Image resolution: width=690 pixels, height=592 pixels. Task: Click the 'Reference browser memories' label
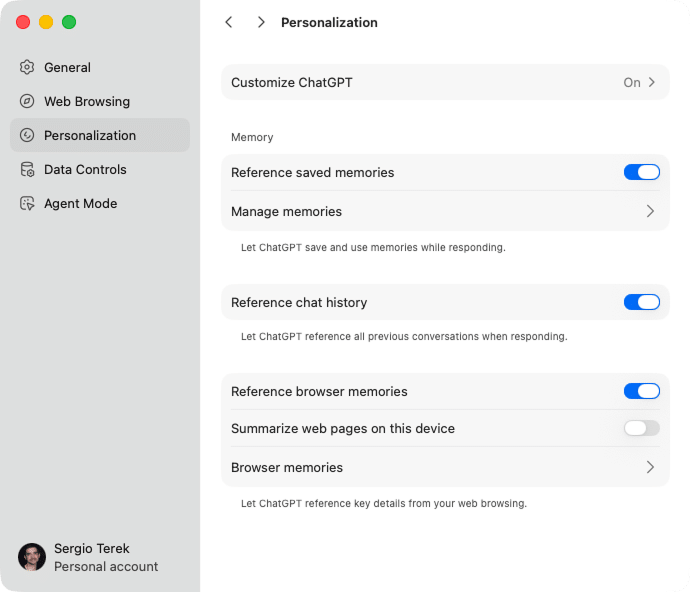coord(319,392)
